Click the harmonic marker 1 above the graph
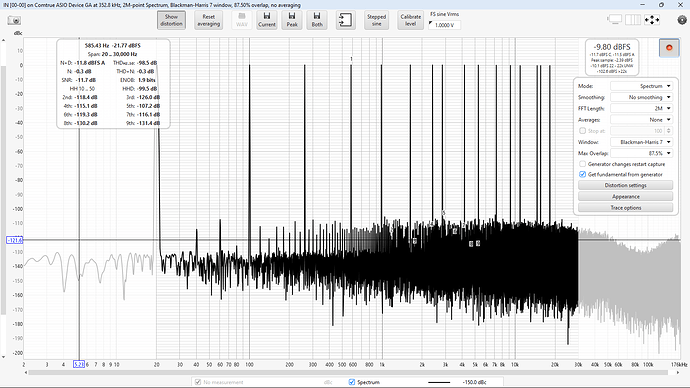Screen dimensions: 690x388 coord(351,59)
